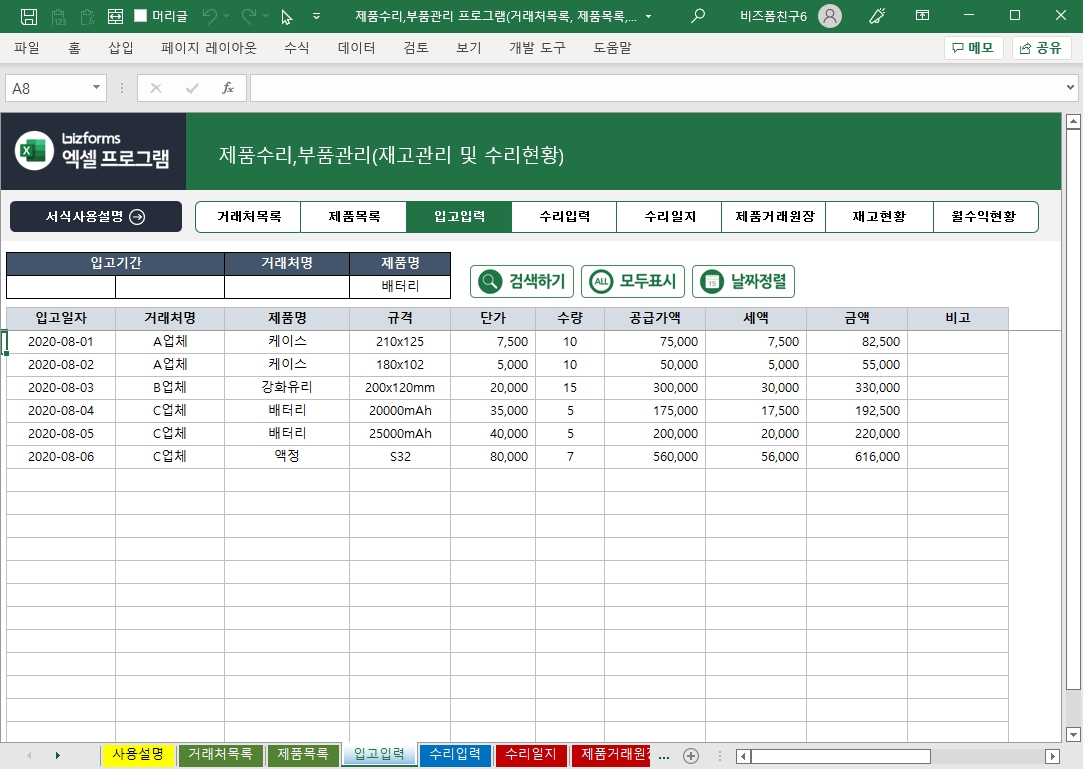The height and width of the screenshot is (769, 1083).
Task: Toggle the 머리글 checkbox
Action: point(140,16)
